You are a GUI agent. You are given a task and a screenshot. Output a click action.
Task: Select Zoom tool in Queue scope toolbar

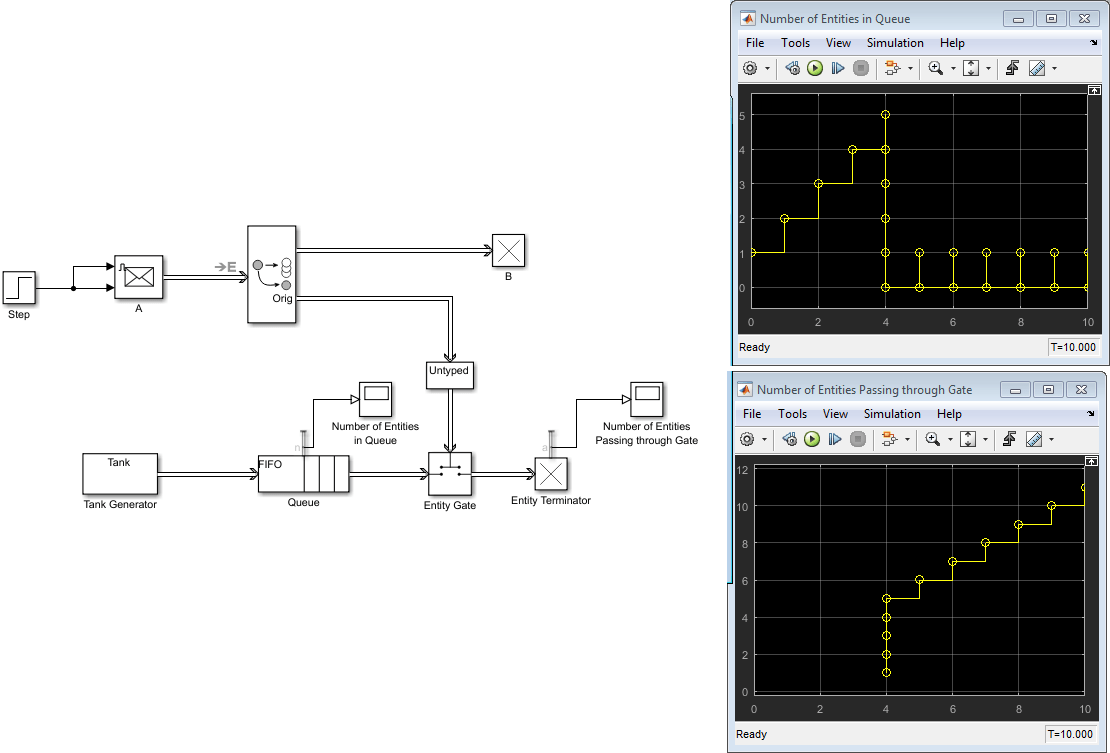pos(936,68)
